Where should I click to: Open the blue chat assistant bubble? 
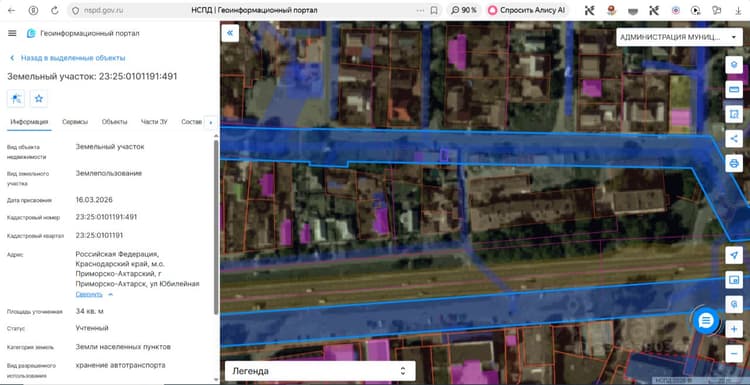pyautogui.click(x=706, y=321)
